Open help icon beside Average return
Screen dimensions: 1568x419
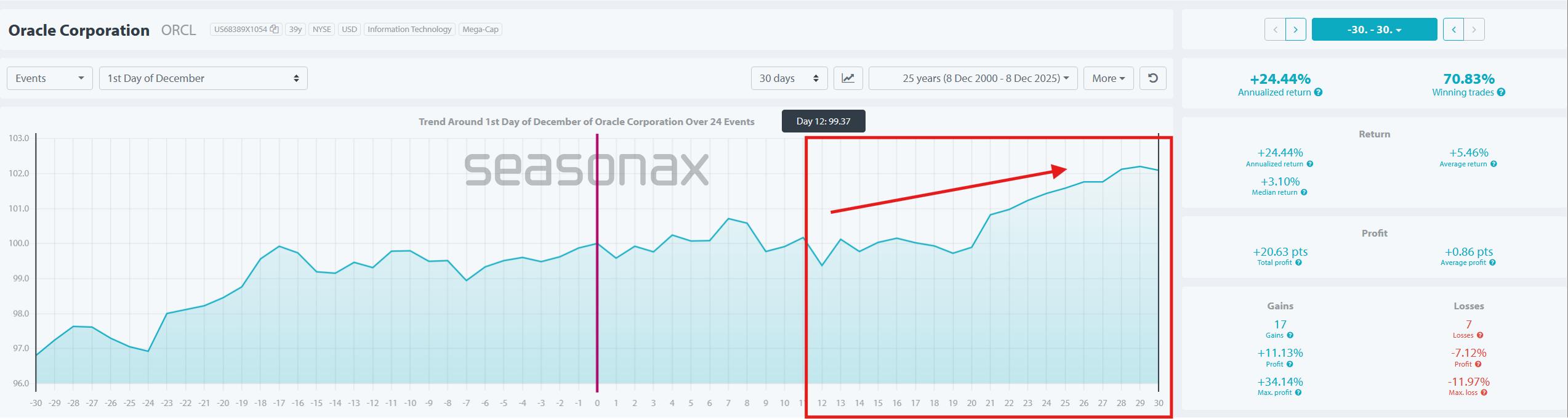click(x=1494, y=164)
